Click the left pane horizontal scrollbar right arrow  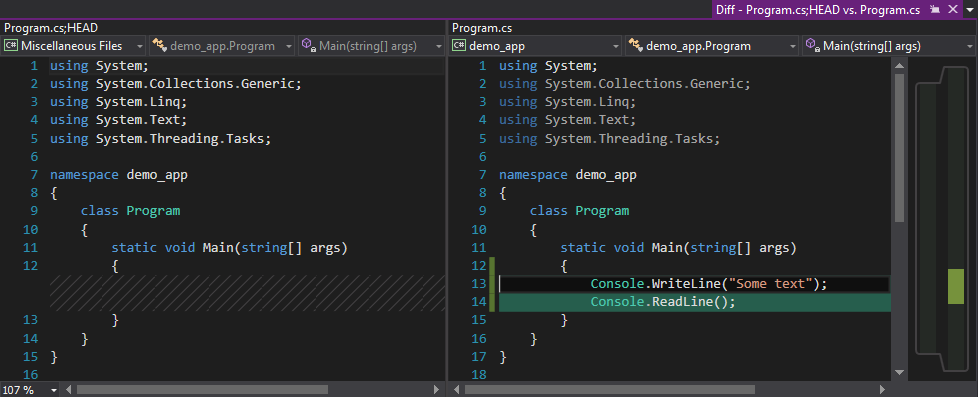[x=437, y=390]
